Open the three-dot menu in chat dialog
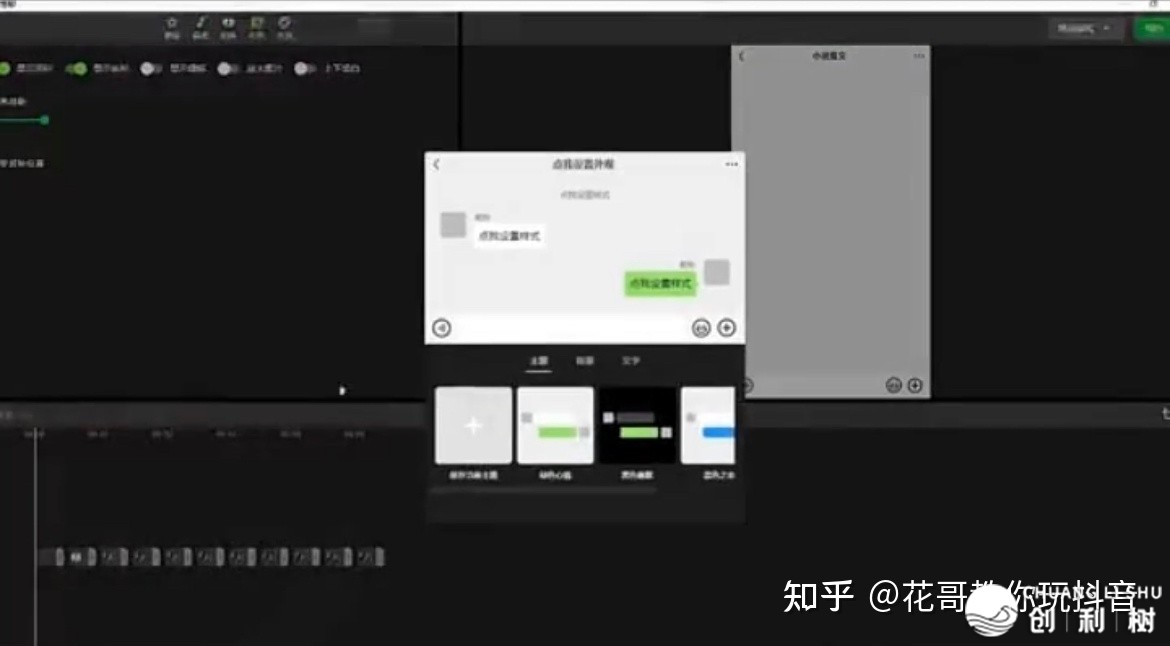The image size is (1170, 646). 732,164
